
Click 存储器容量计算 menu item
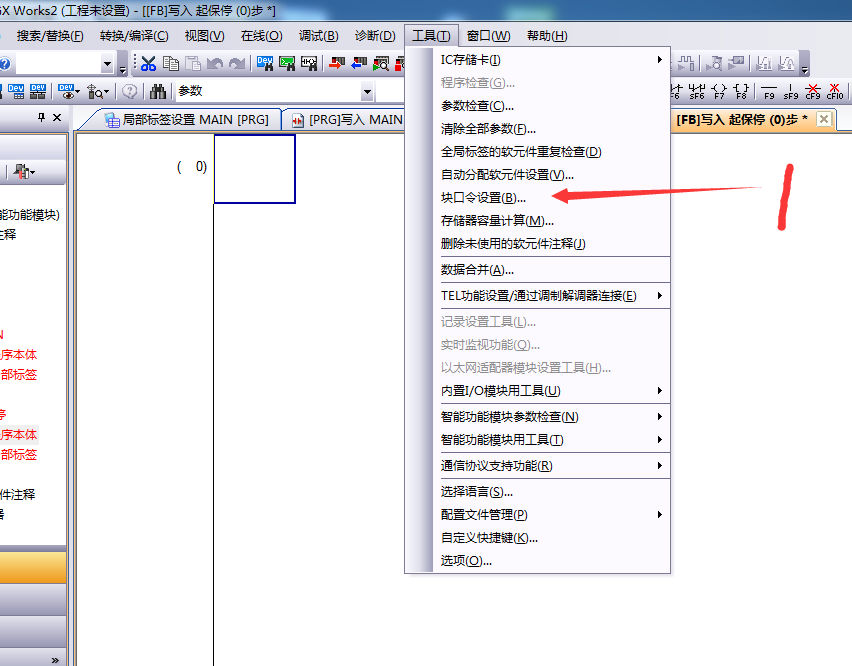(497, 221)
